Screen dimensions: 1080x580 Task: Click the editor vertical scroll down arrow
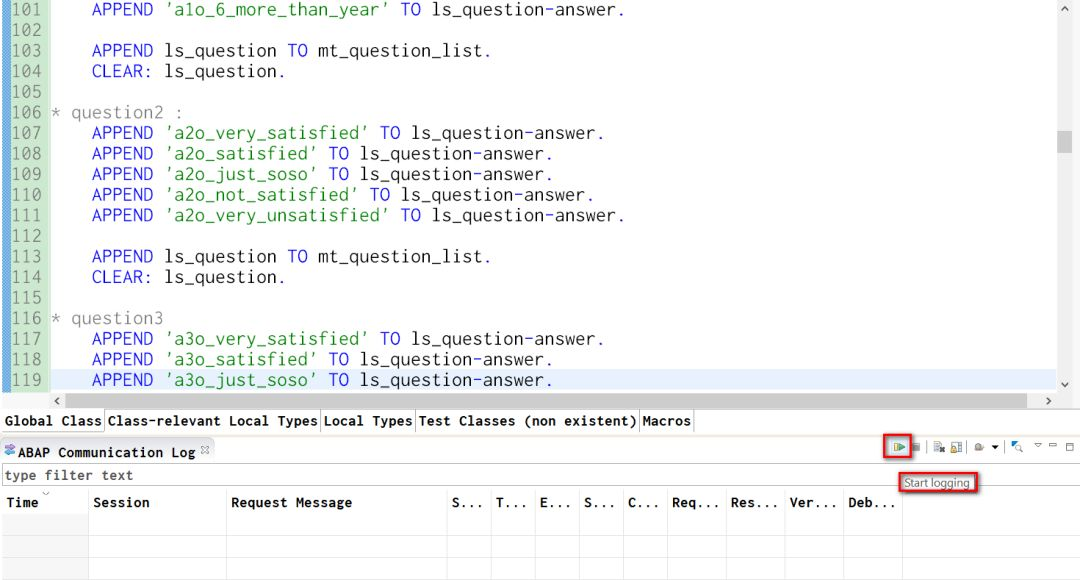coord(1064,384)
